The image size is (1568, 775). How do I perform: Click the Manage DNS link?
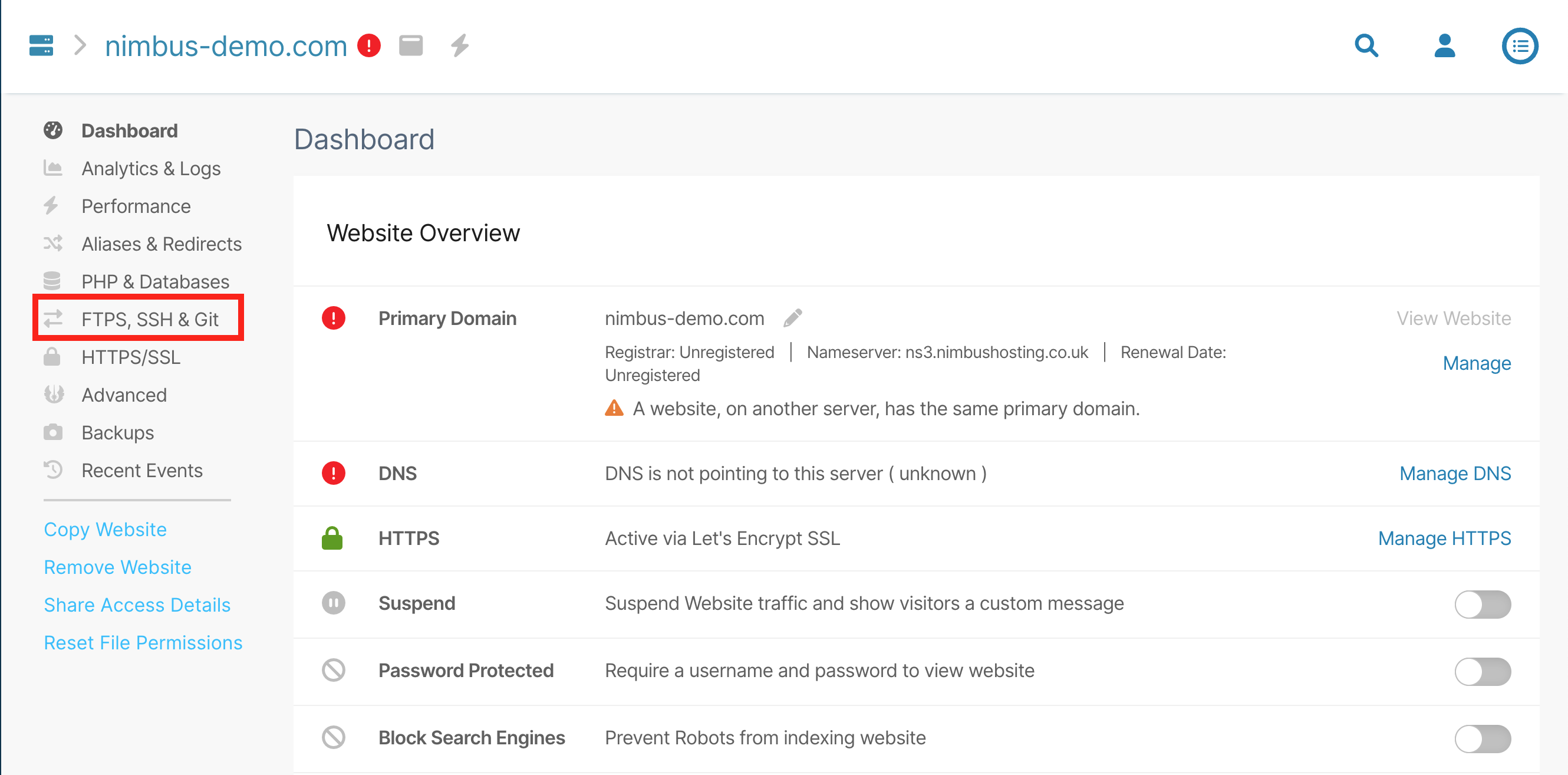pyautogui.click(x=1455, y=473)
